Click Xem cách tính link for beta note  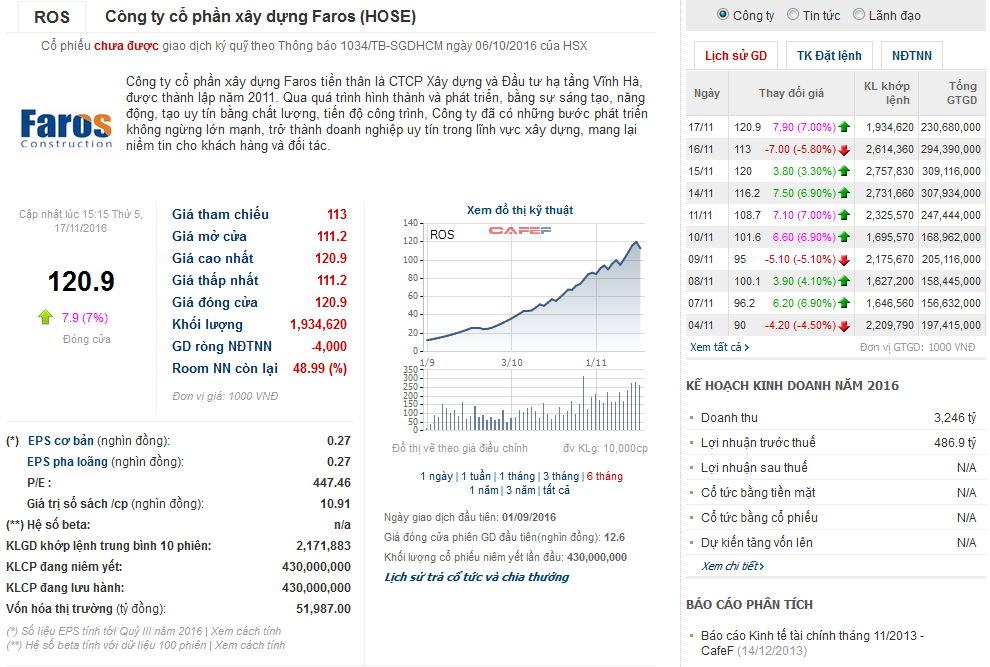(x=249, y=646)
